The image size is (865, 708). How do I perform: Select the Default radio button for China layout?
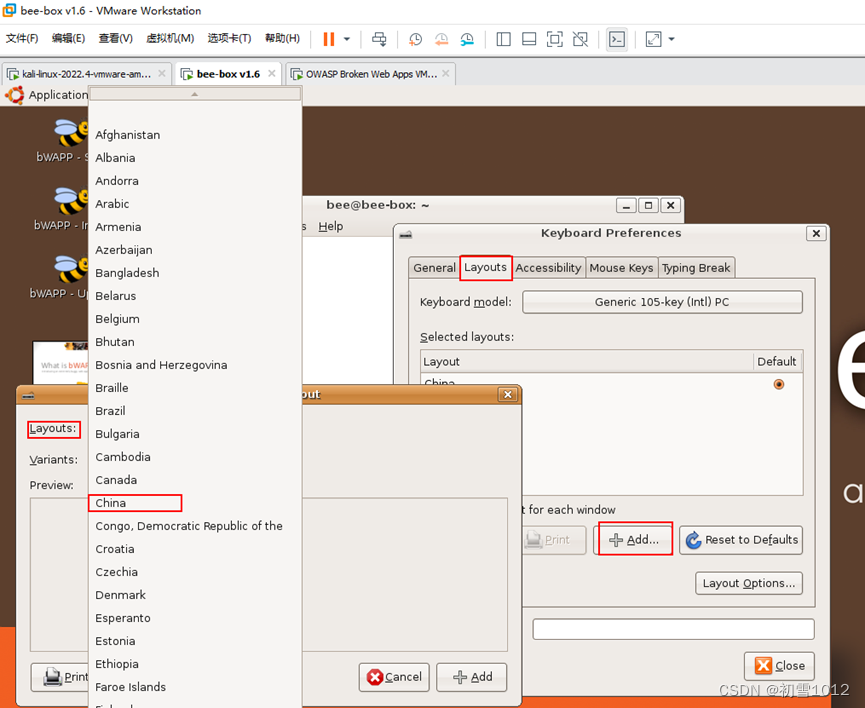tap(778, 384)
